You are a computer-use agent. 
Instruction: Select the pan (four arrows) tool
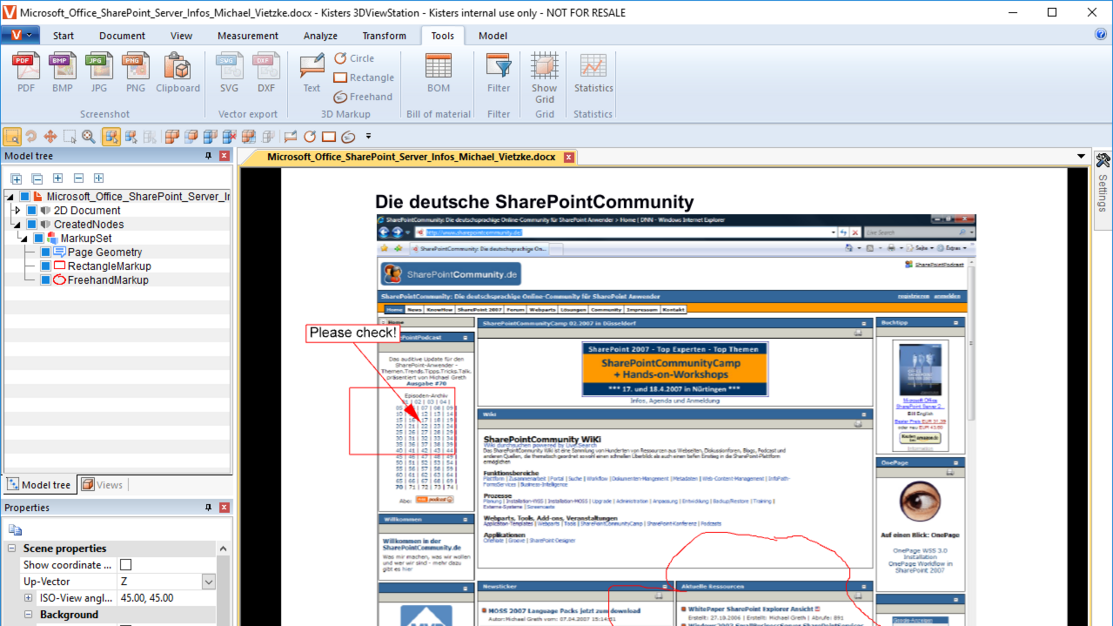click(x=50, y=136)
